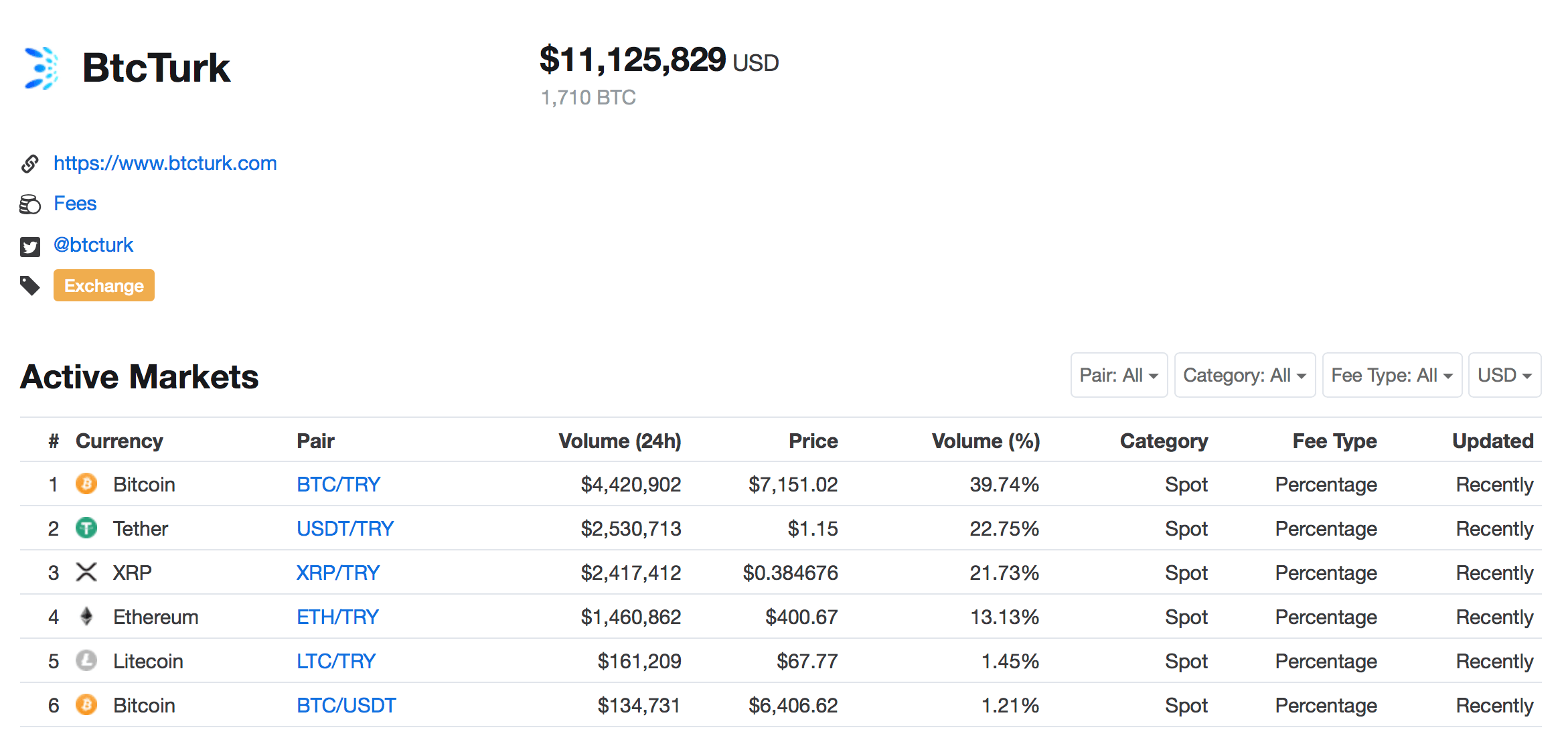Click the Ethereum coin icon

click(86, 617)
